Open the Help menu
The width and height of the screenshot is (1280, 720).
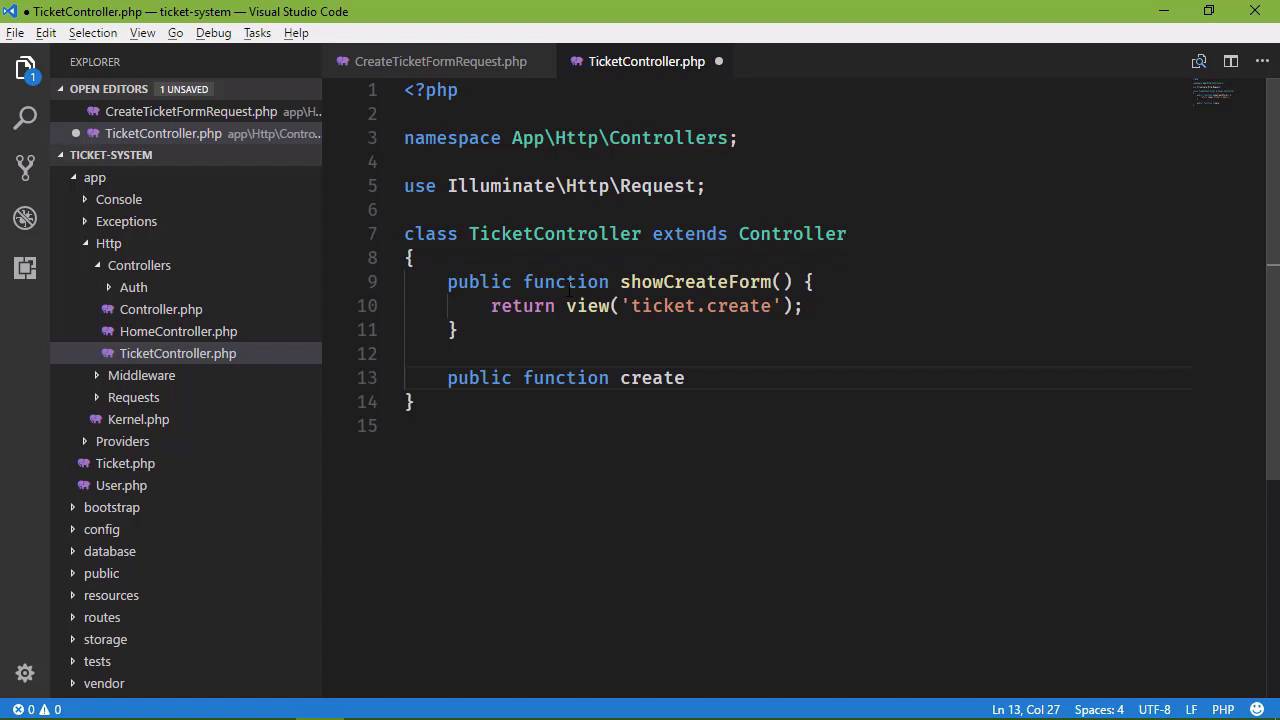296,33
